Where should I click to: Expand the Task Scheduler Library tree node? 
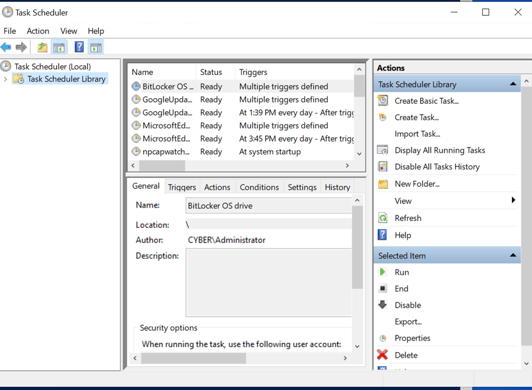tap(5, 79)
